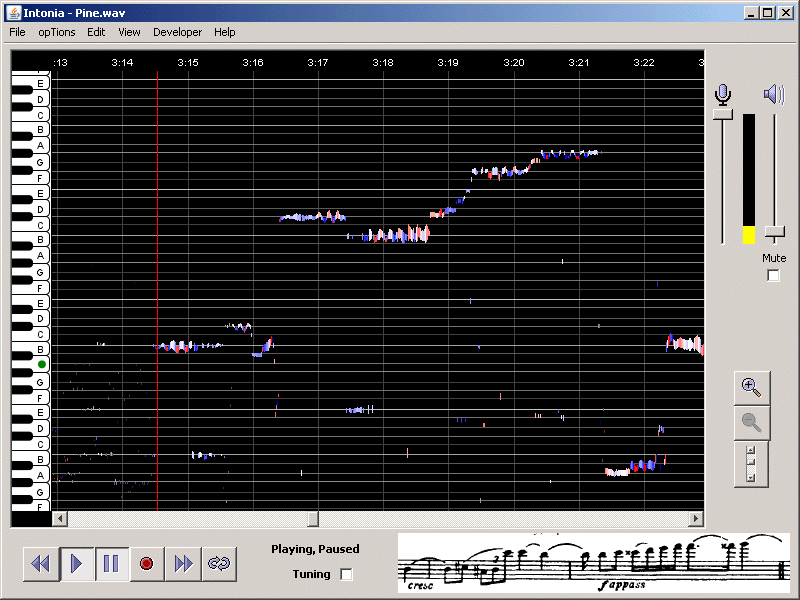Open the Developer menu
This screenshot has height=600, width=800.
pos(178,32)
